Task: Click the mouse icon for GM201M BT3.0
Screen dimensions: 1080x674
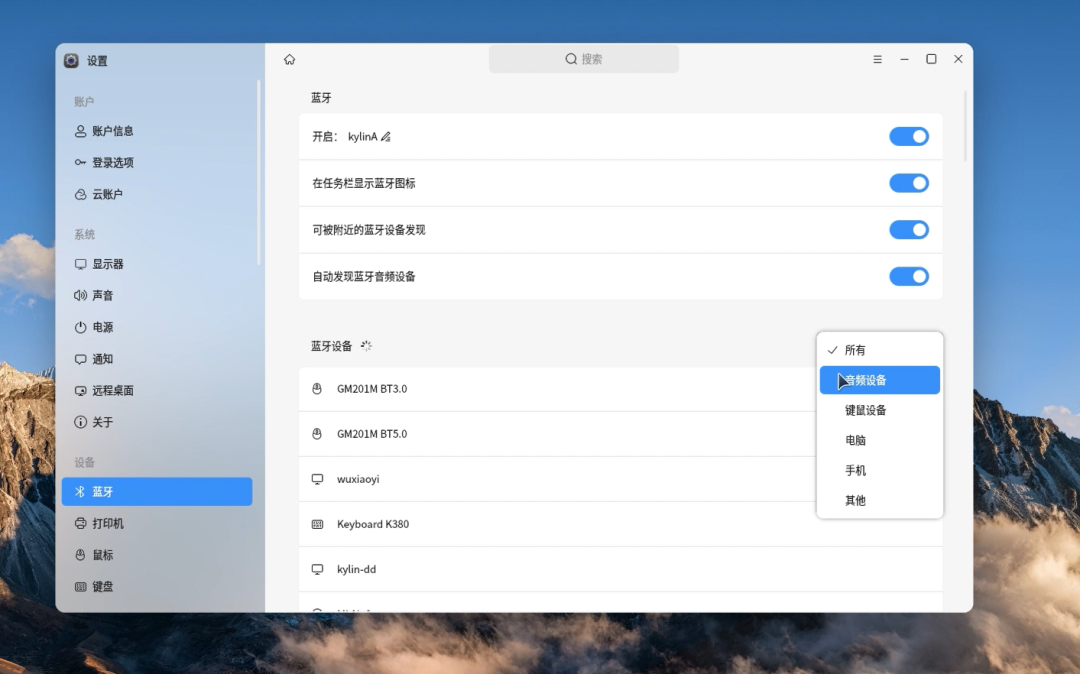Action: click(x=317, y=389)
